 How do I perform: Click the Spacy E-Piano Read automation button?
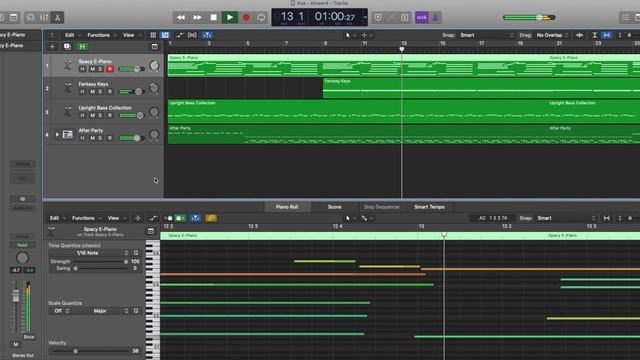[22, 245]
